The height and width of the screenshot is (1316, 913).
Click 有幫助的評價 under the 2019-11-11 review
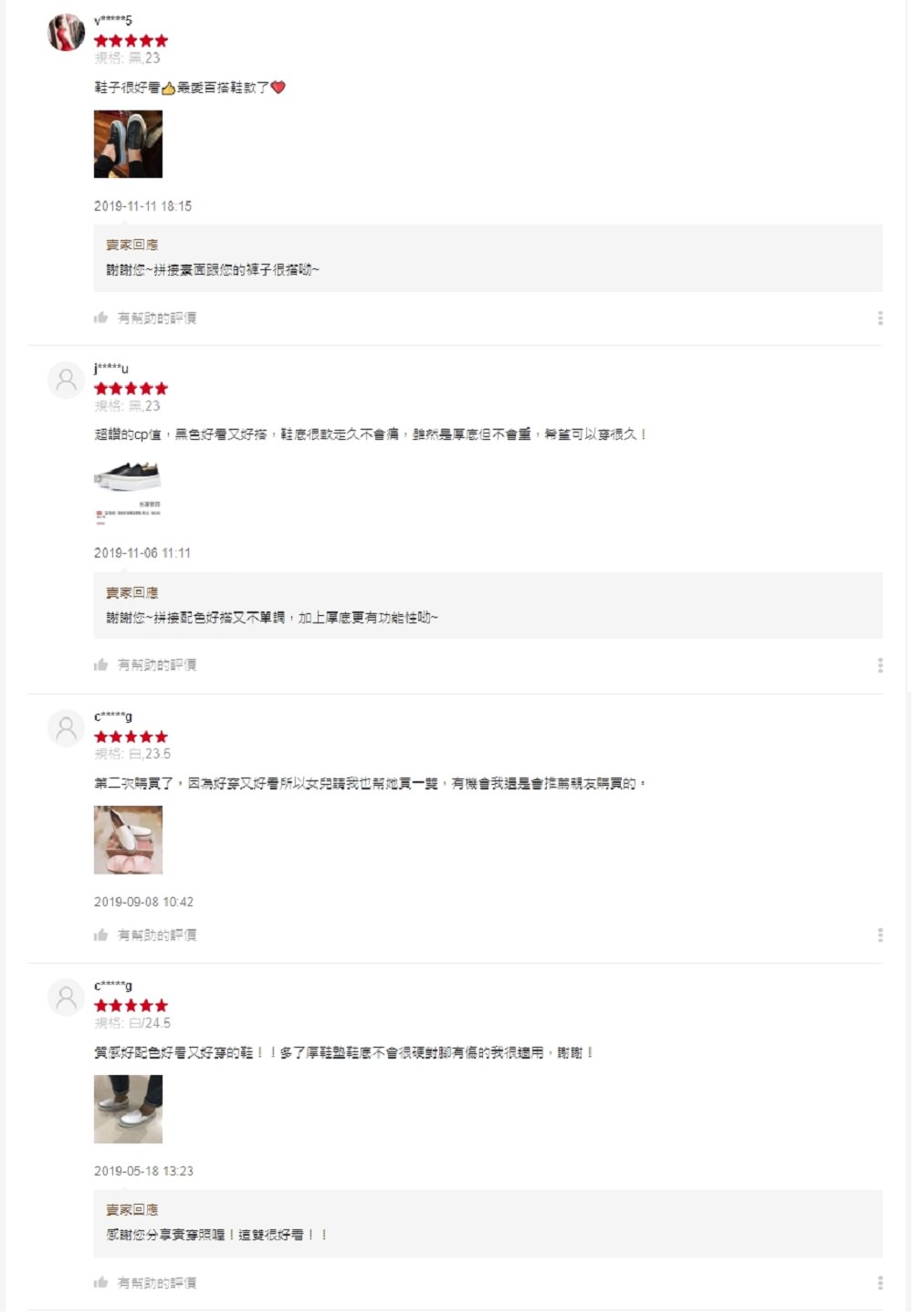pos(157,318)
